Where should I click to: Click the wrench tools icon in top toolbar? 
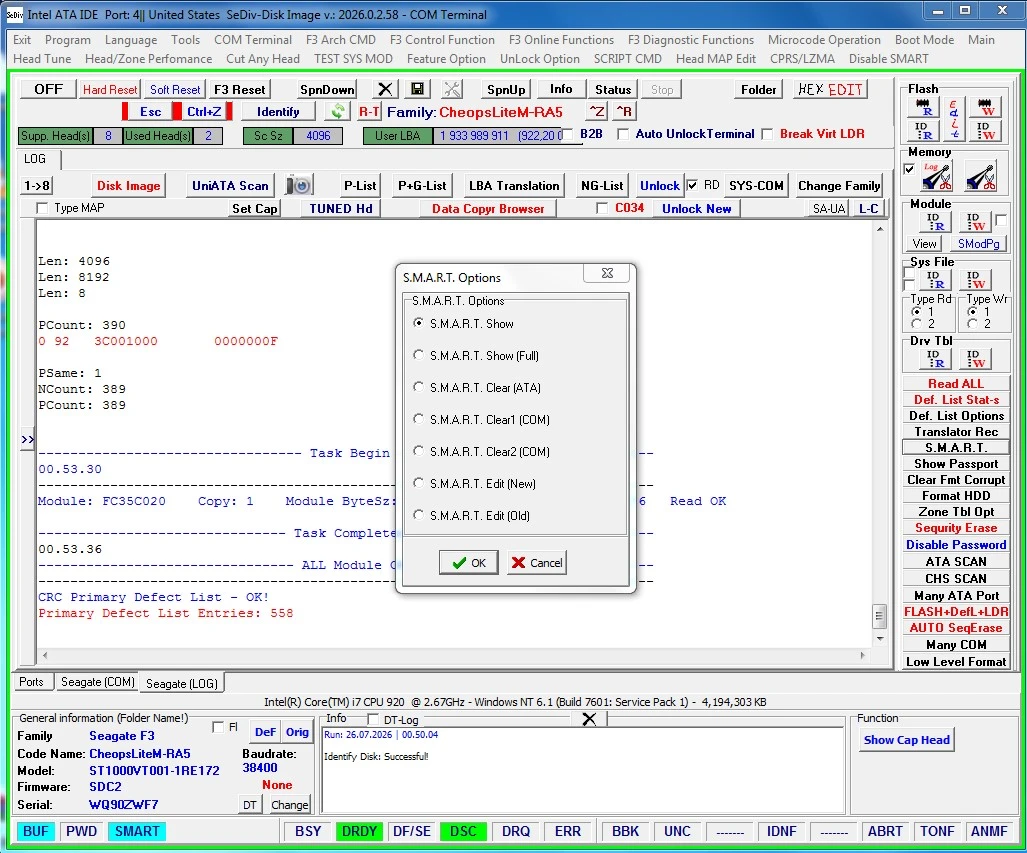coord(452,89)
